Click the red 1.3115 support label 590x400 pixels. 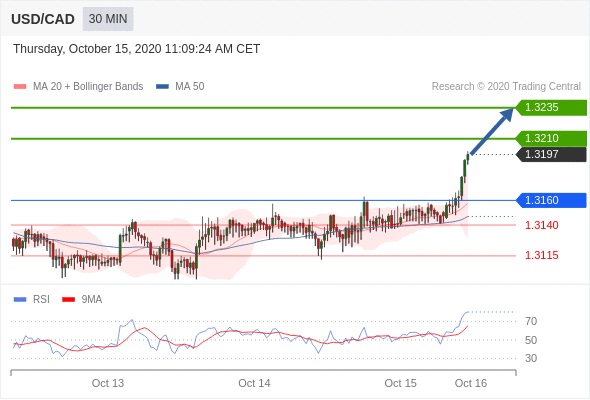coord(541,255)
